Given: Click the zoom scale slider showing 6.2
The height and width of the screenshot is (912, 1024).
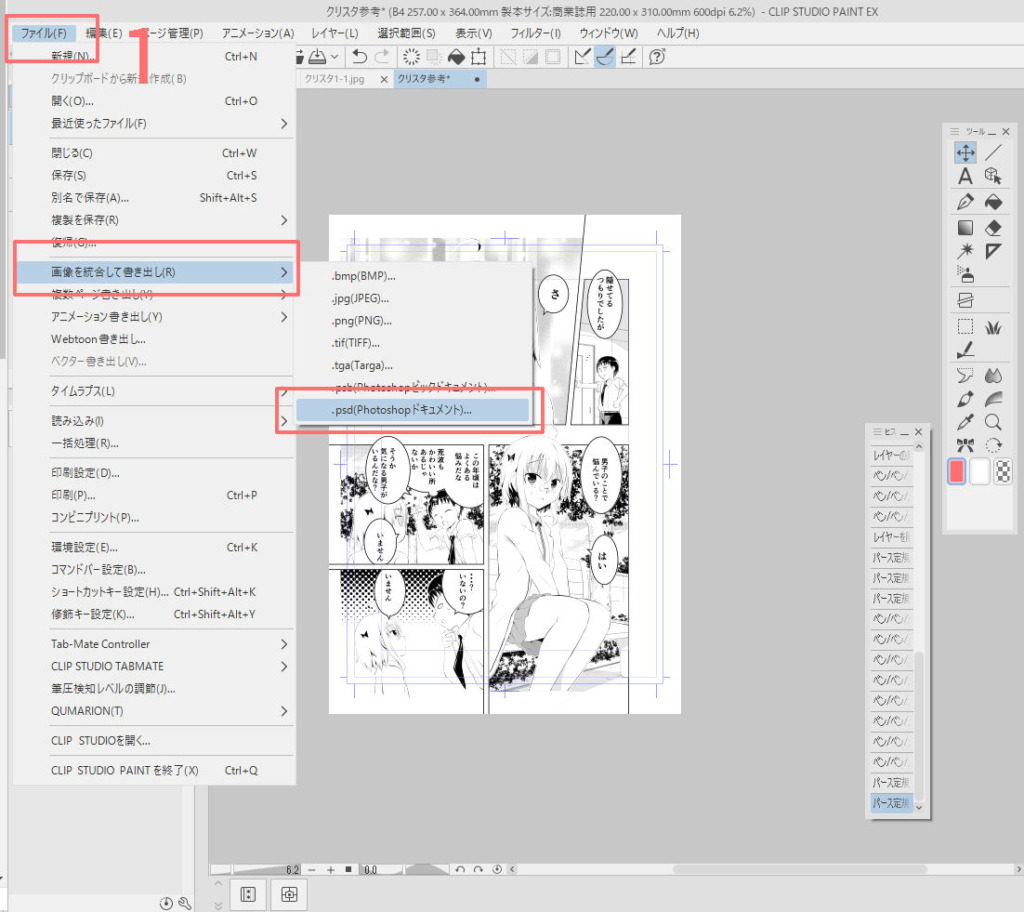Looking at the screenshot, I should tap(256, 870).
